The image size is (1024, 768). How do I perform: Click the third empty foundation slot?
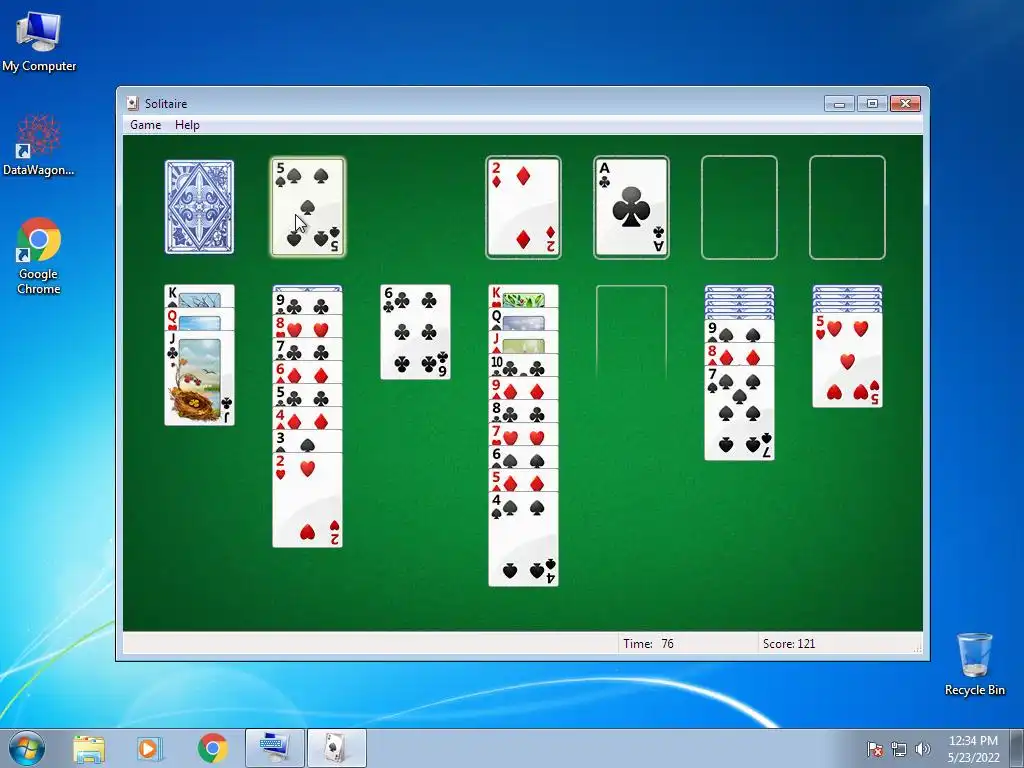pos(739,207)
